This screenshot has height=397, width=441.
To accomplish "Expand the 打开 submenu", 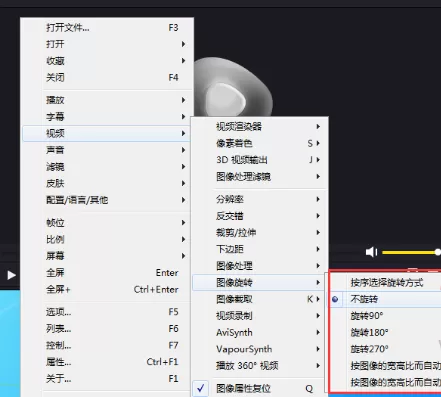I will point(108,44).
